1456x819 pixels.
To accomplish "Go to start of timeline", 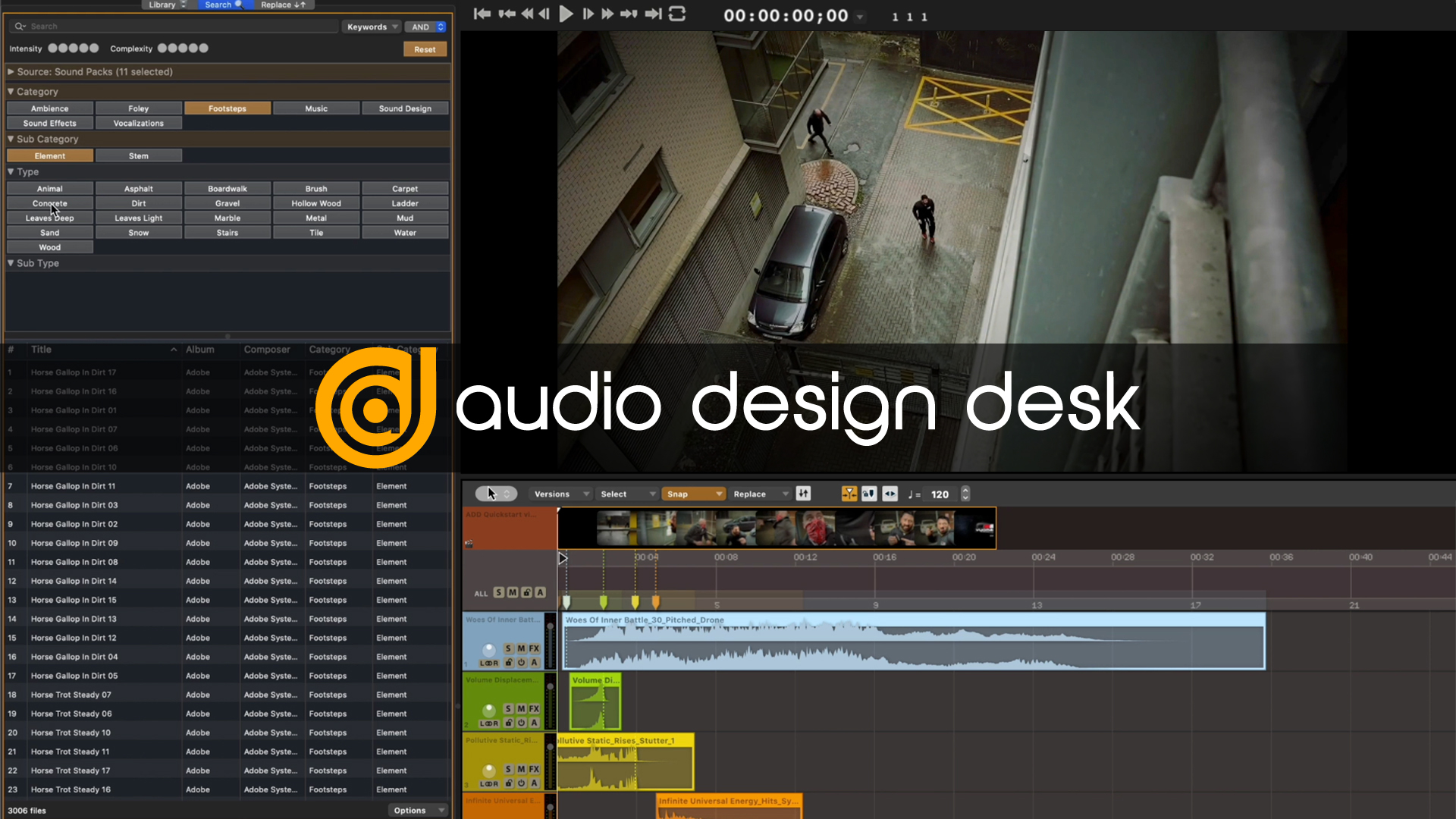I will coord(482,14).
